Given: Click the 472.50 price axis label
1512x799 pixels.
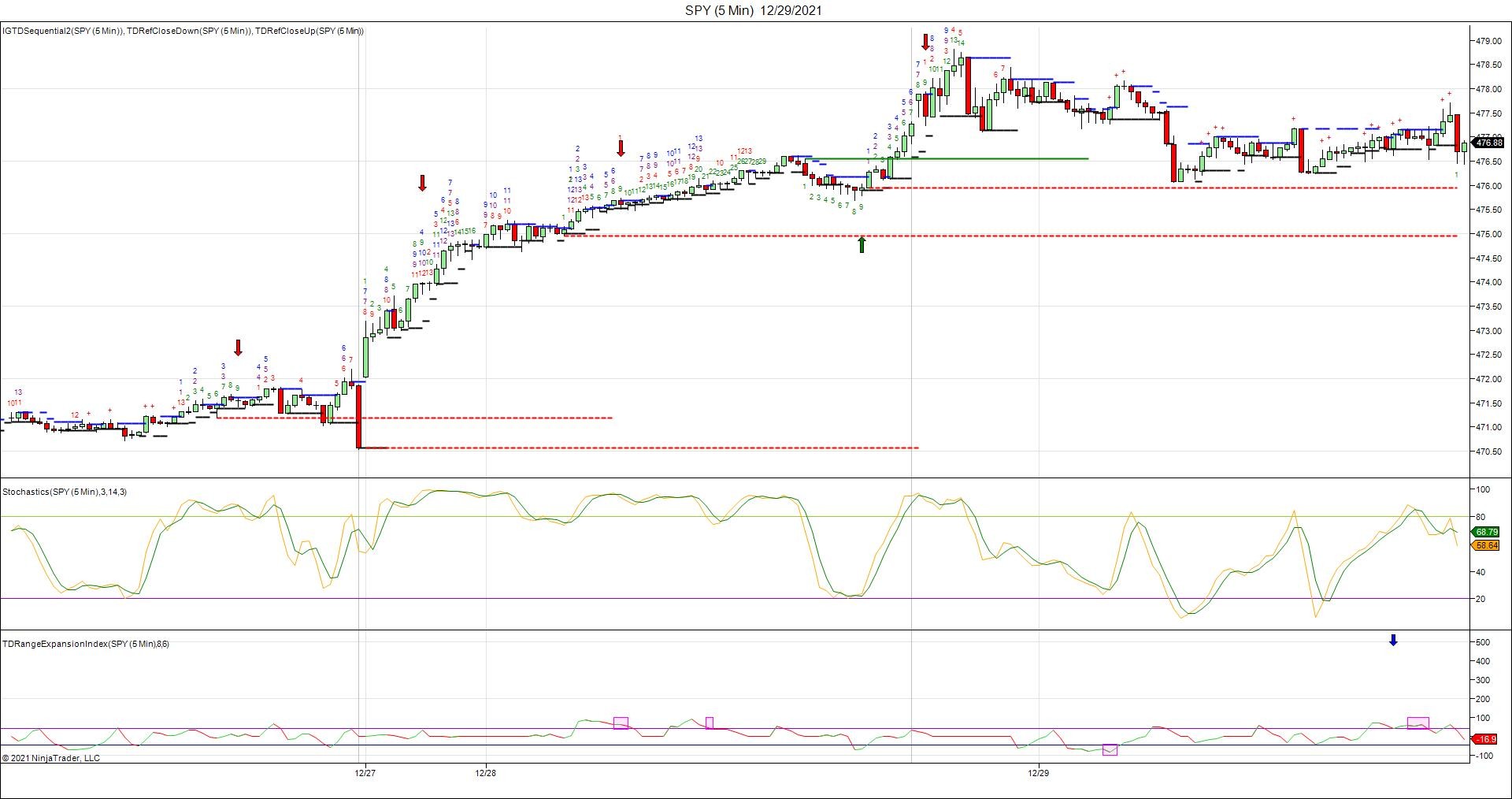Looking at the screenshot, I should click(1488, 355).
